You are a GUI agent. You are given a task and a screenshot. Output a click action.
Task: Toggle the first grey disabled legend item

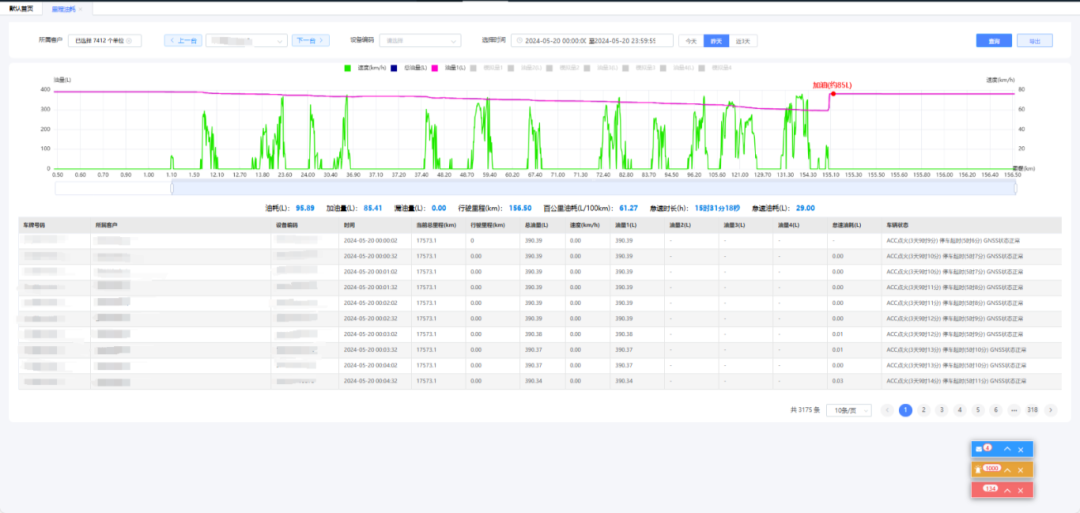pyautogui.click(x=486, y=67)
